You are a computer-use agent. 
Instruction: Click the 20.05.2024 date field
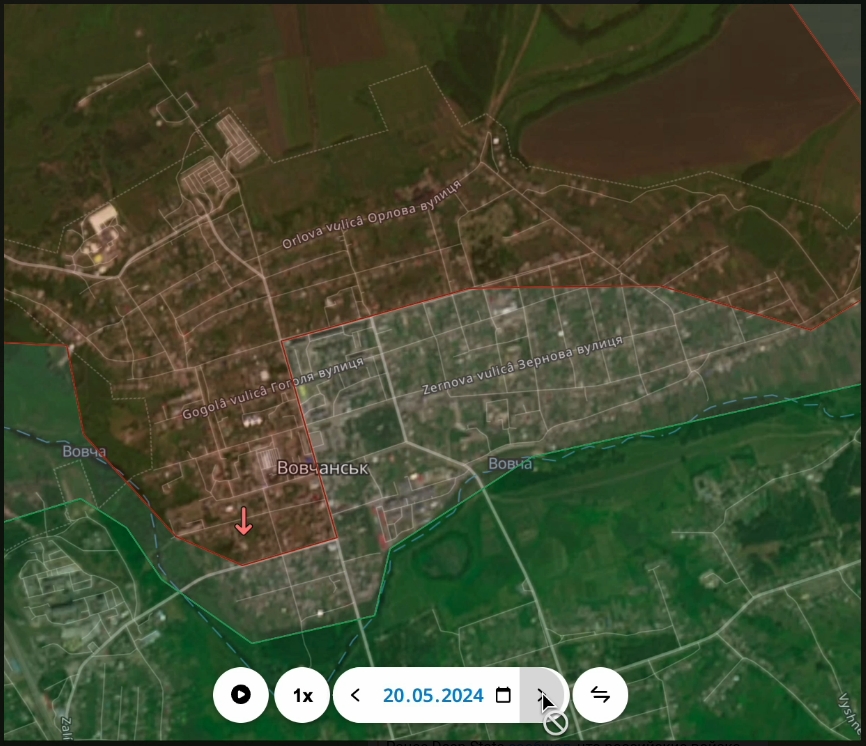click(x=433, y=695)
